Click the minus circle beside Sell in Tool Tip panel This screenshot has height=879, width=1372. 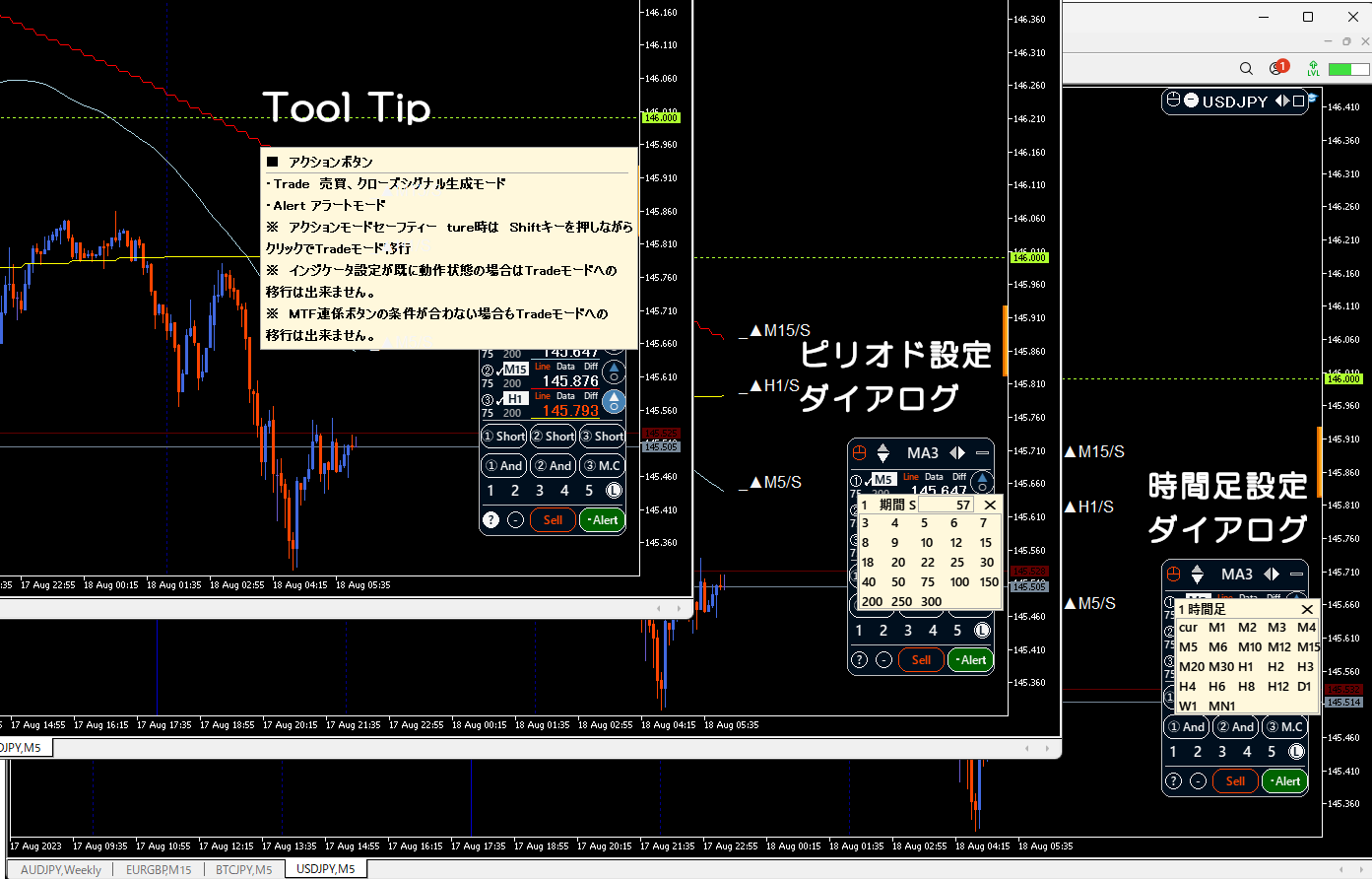(515, 519)
